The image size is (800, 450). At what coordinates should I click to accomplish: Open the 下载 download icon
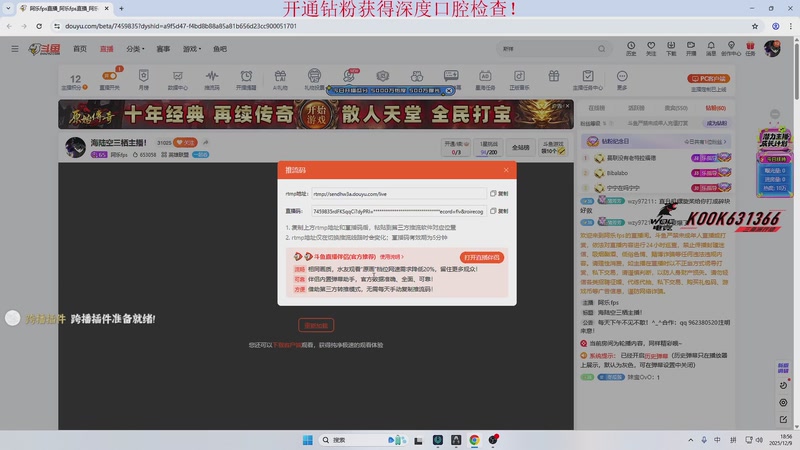click(x=671, y=48)
